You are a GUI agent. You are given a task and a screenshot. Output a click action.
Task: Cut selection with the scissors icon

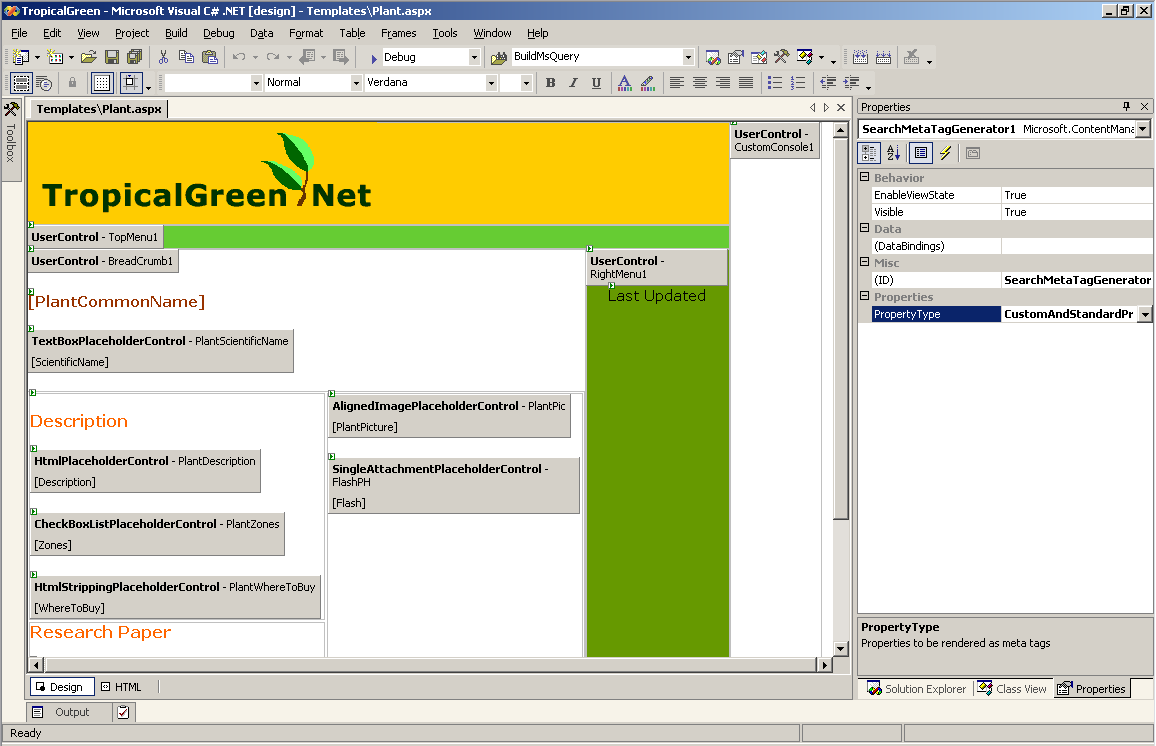coord(164,57)
